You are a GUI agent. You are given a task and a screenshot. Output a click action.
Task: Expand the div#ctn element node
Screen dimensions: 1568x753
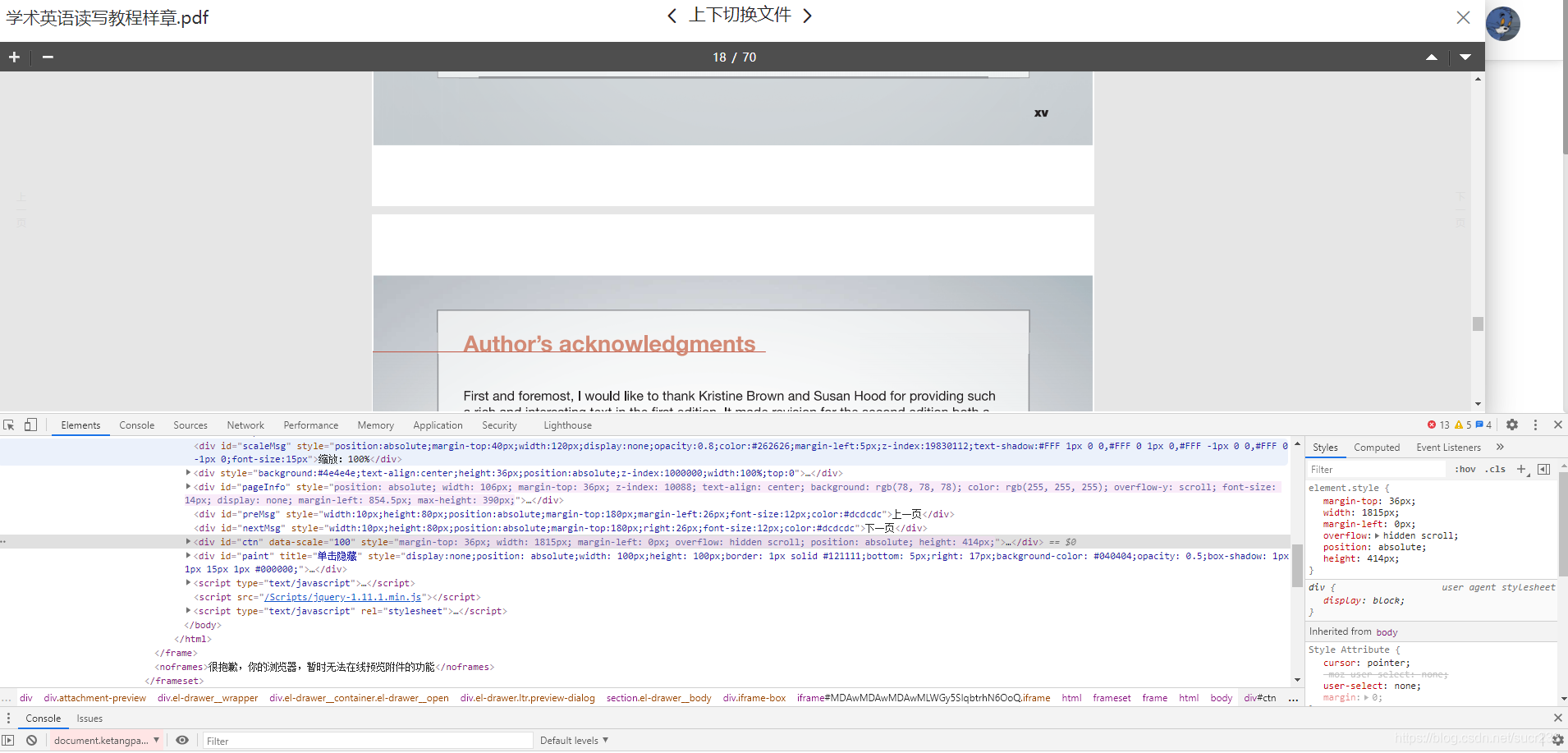click(188, 541)
